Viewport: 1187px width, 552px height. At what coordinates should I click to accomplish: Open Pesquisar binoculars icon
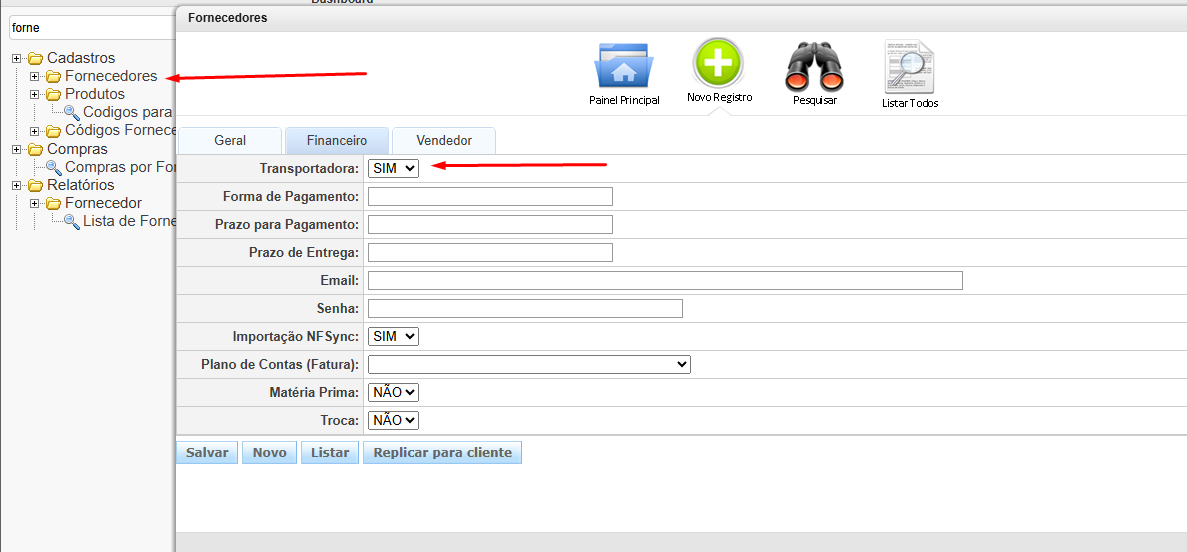click(814, 67)
